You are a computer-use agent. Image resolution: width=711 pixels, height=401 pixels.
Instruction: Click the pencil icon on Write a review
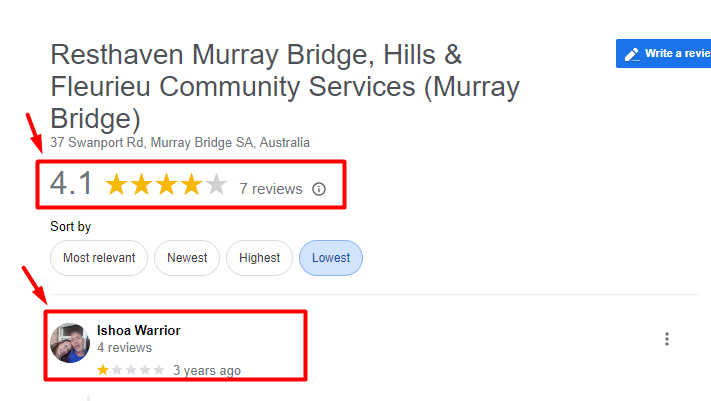[x=632, y=54]
